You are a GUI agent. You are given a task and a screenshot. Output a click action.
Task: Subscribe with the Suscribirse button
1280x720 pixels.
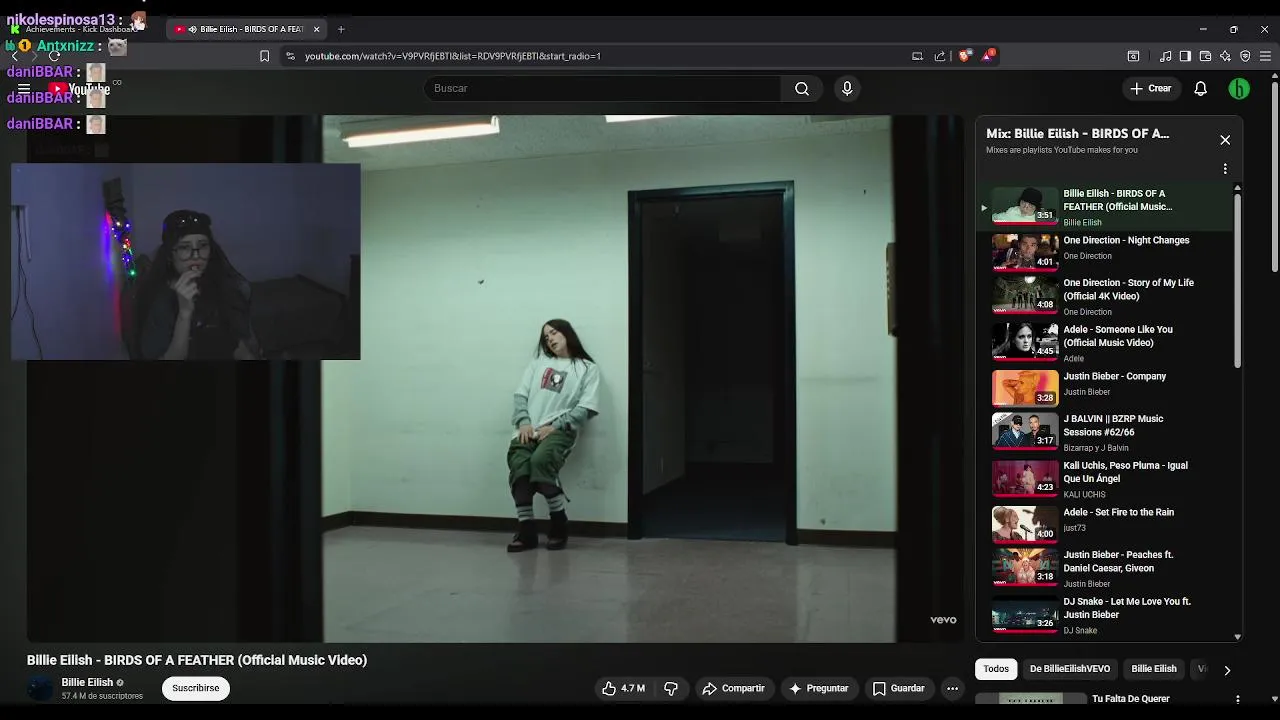pos(196,688)
